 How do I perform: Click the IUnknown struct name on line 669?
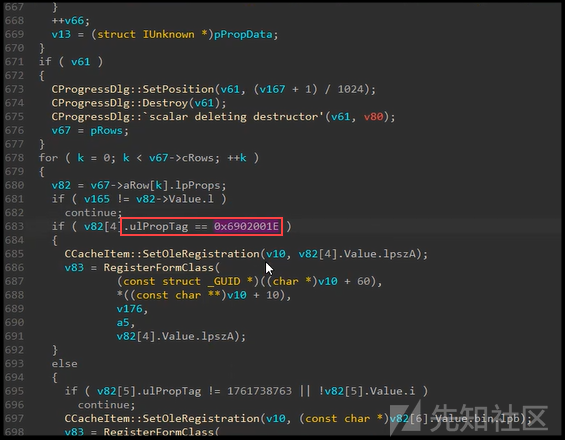pyautogui.click(x=169, y=35)
